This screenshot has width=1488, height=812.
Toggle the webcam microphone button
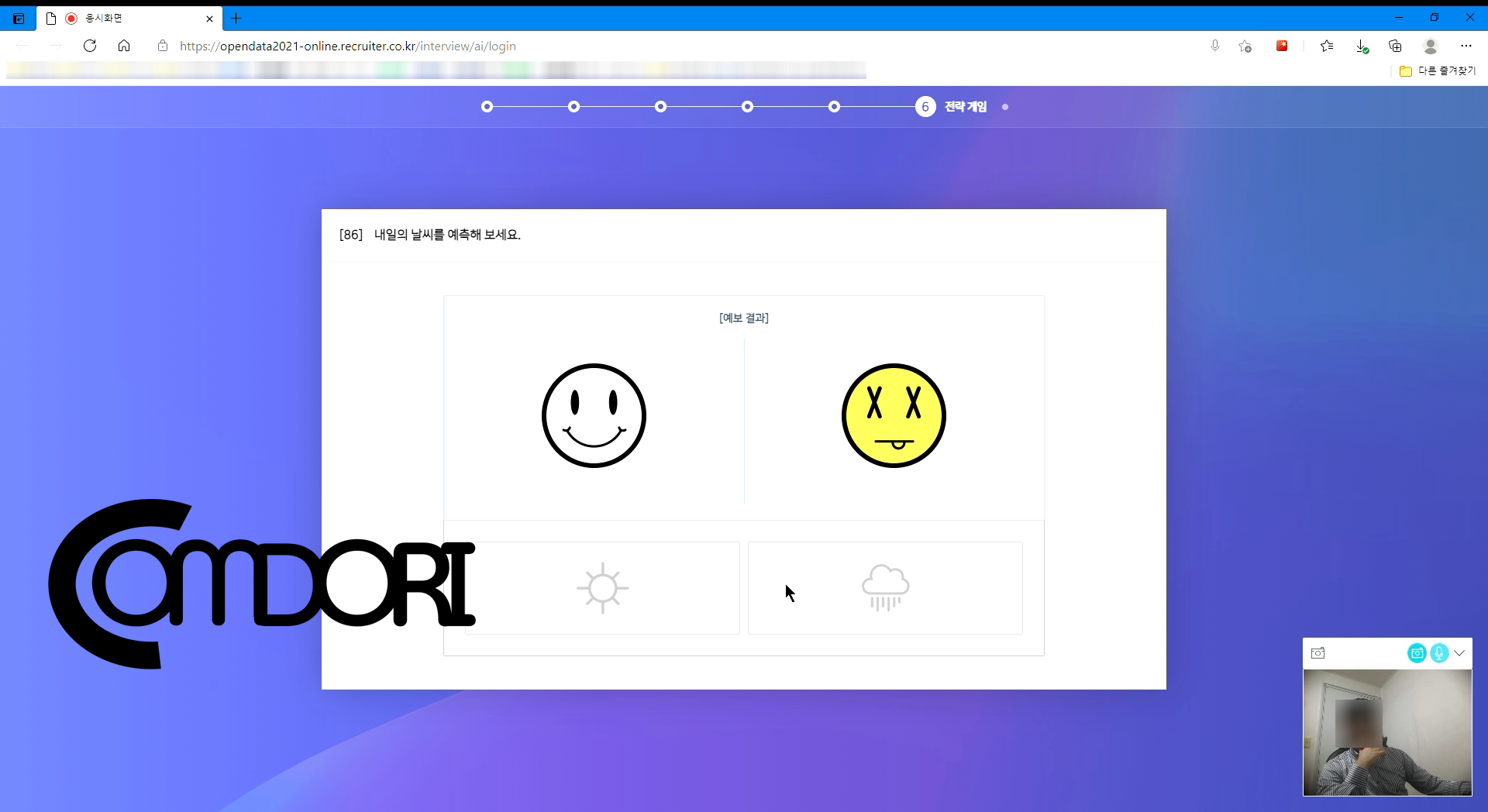tap(1439, 653)
